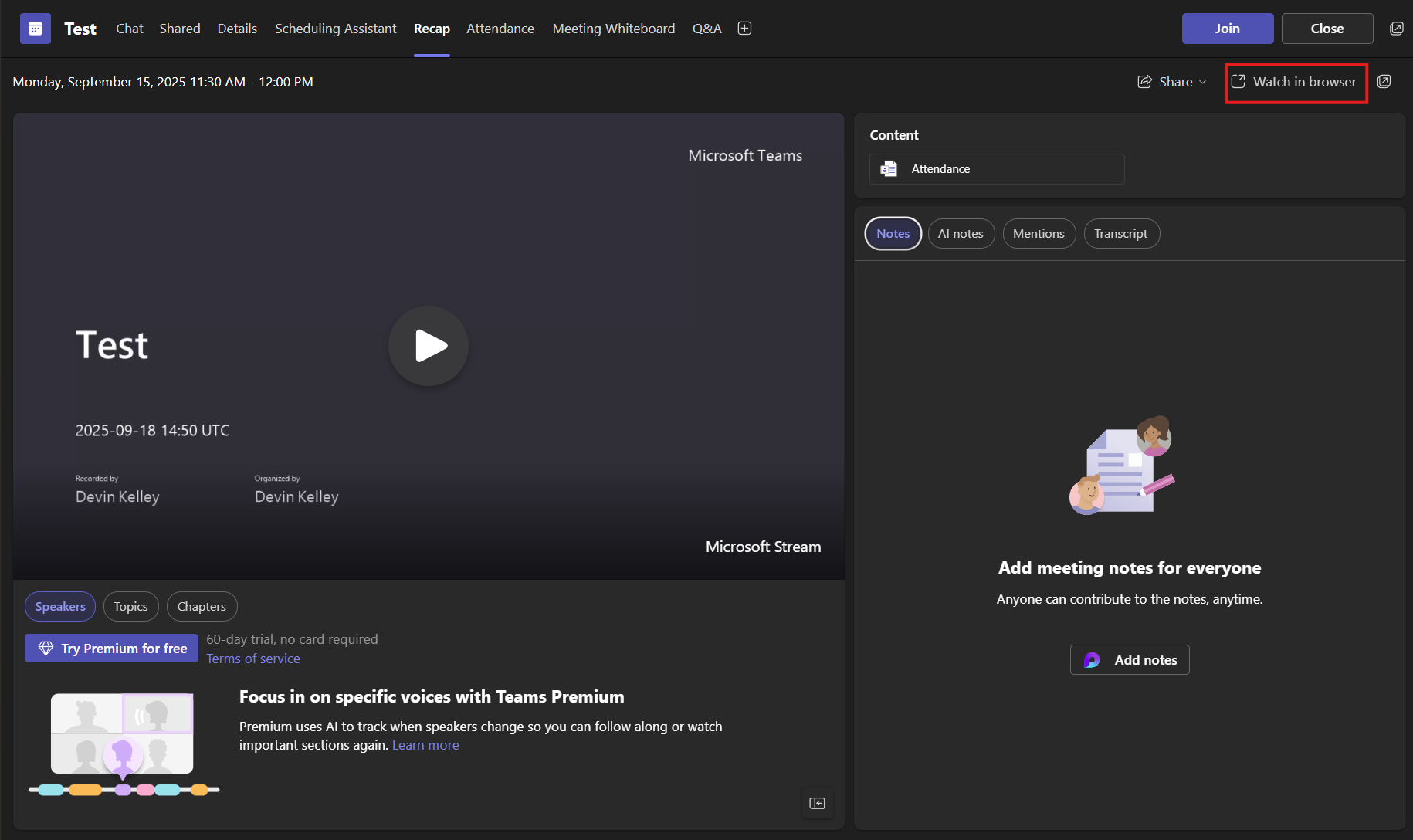Play the Test meeting recording
1413x840 pixels.
tap(429, 346)
